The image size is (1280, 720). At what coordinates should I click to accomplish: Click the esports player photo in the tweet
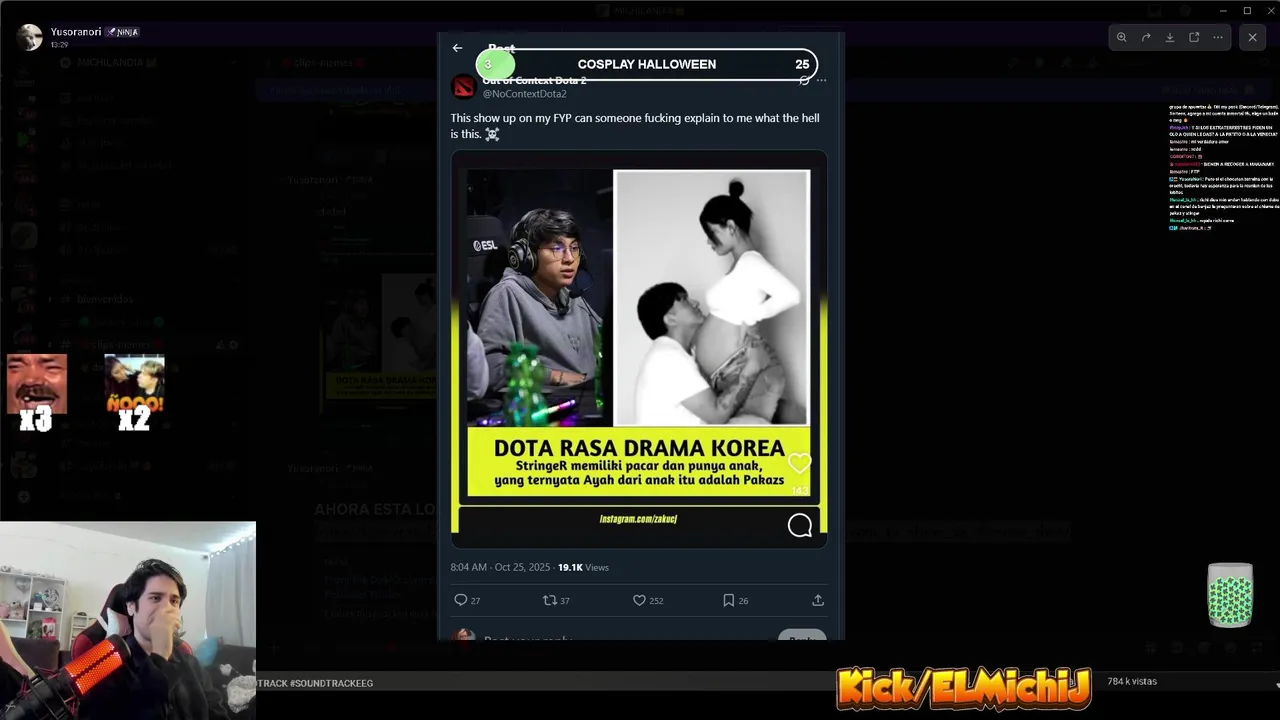539,298
